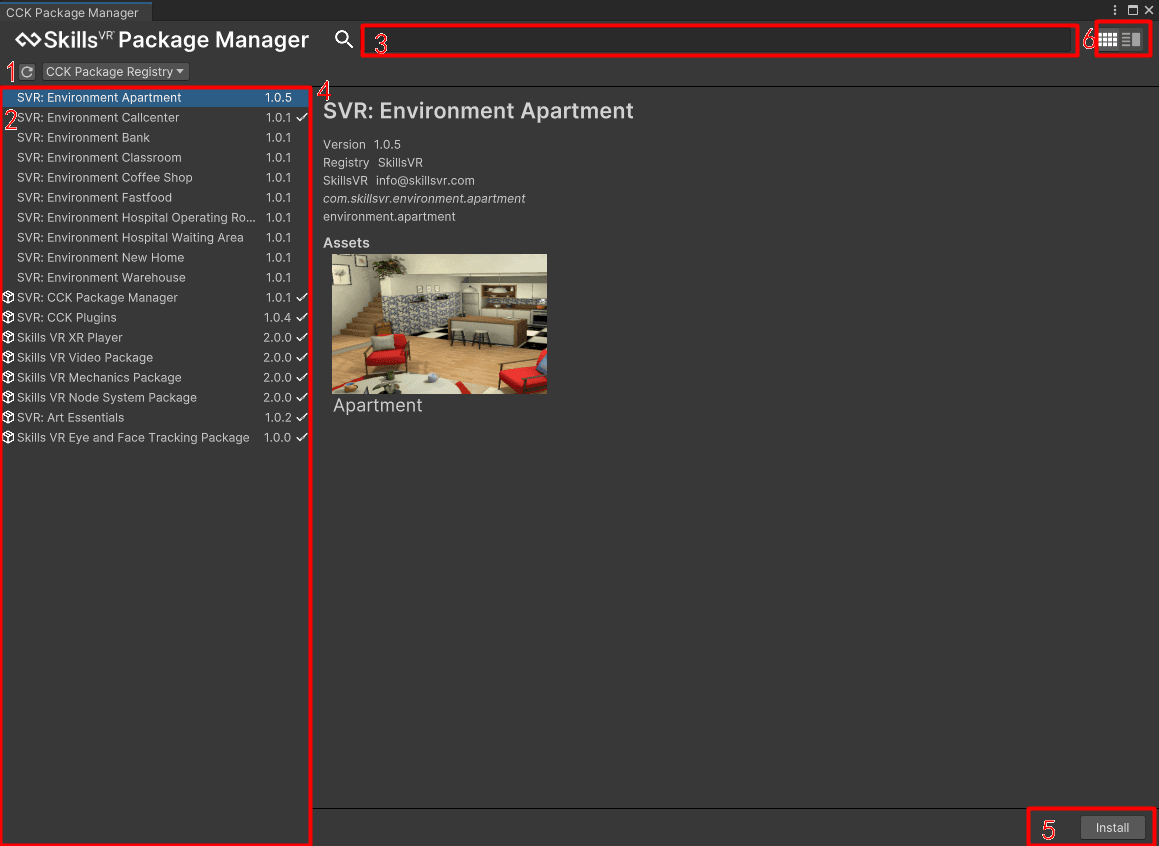Click com.skillsvr.environment.apartment package ID

(424, 199)
